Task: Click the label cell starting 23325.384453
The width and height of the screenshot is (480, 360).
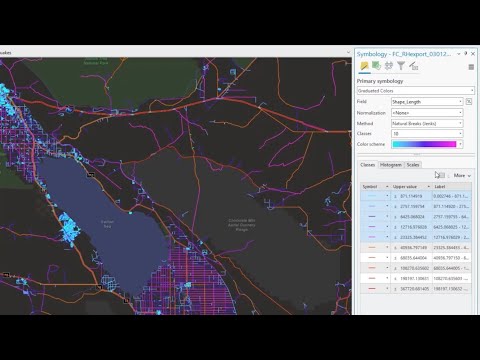Action: tap(452, 247)
